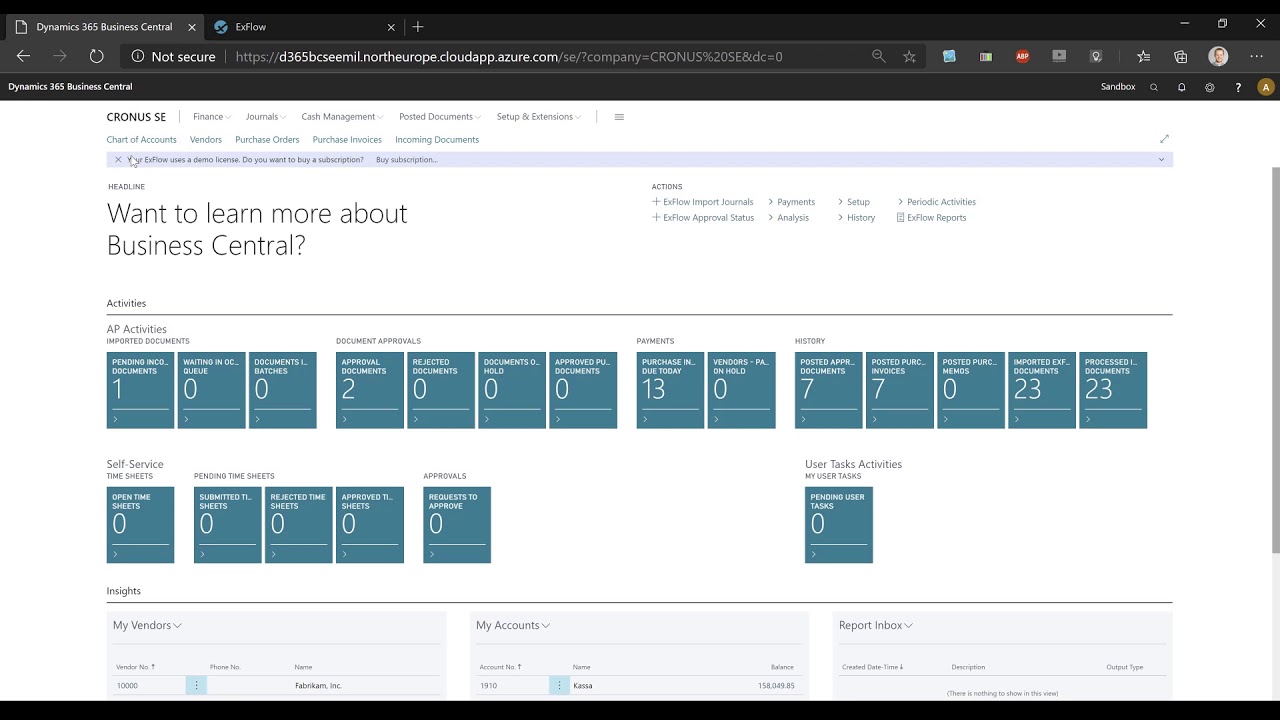Click the video player extension icon

point(1059,57)
